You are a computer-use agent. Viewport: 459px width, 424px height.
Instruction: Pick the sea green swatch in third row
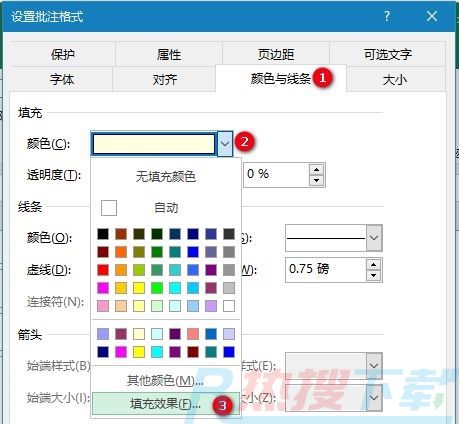point(157,270)
